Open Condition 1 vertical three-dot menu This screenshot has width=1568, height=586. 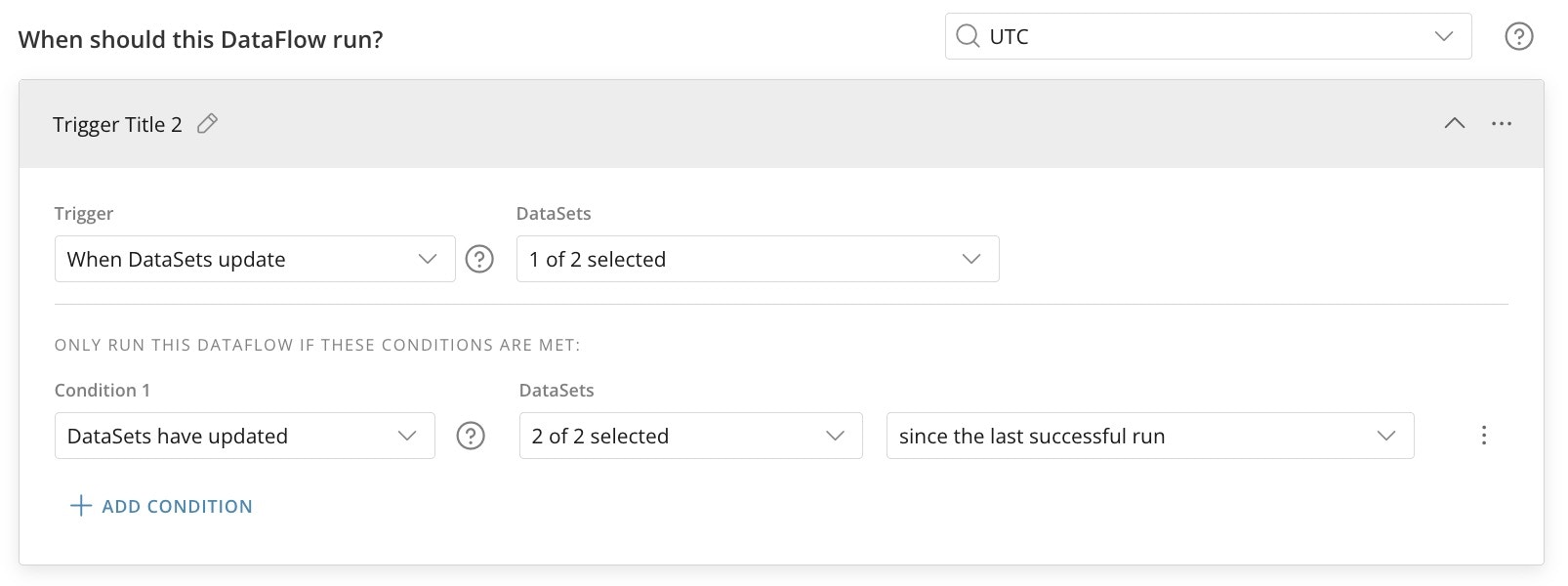1484,436
